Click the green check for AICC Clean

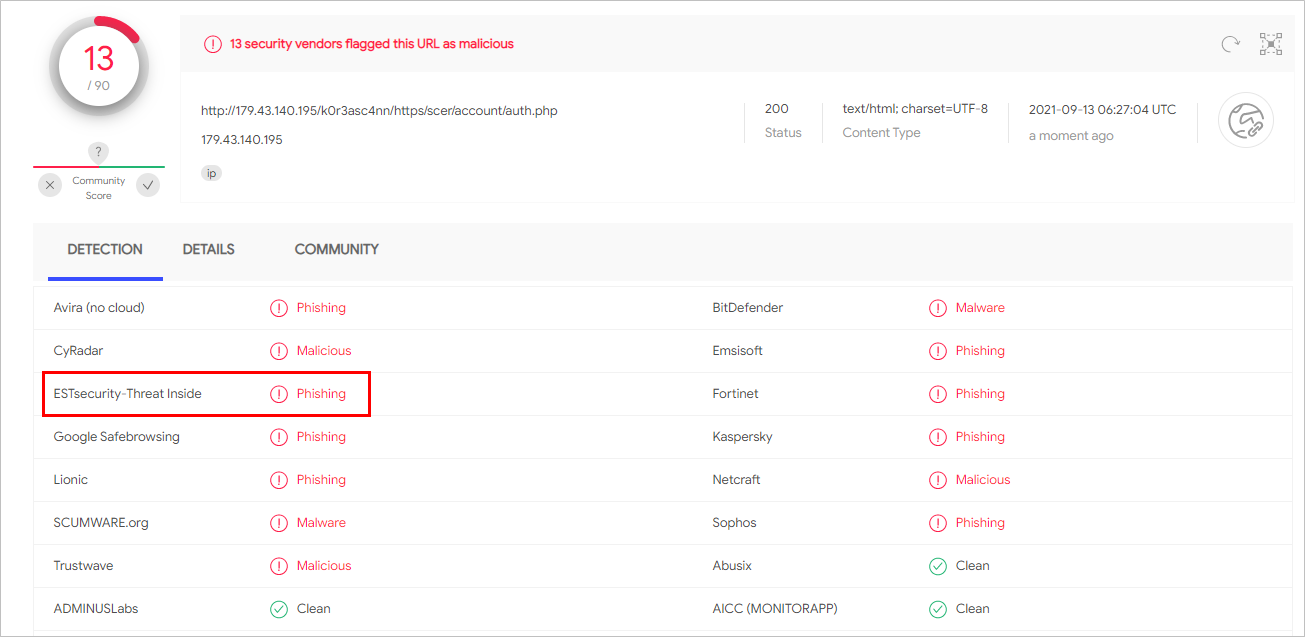coord(938,609)
